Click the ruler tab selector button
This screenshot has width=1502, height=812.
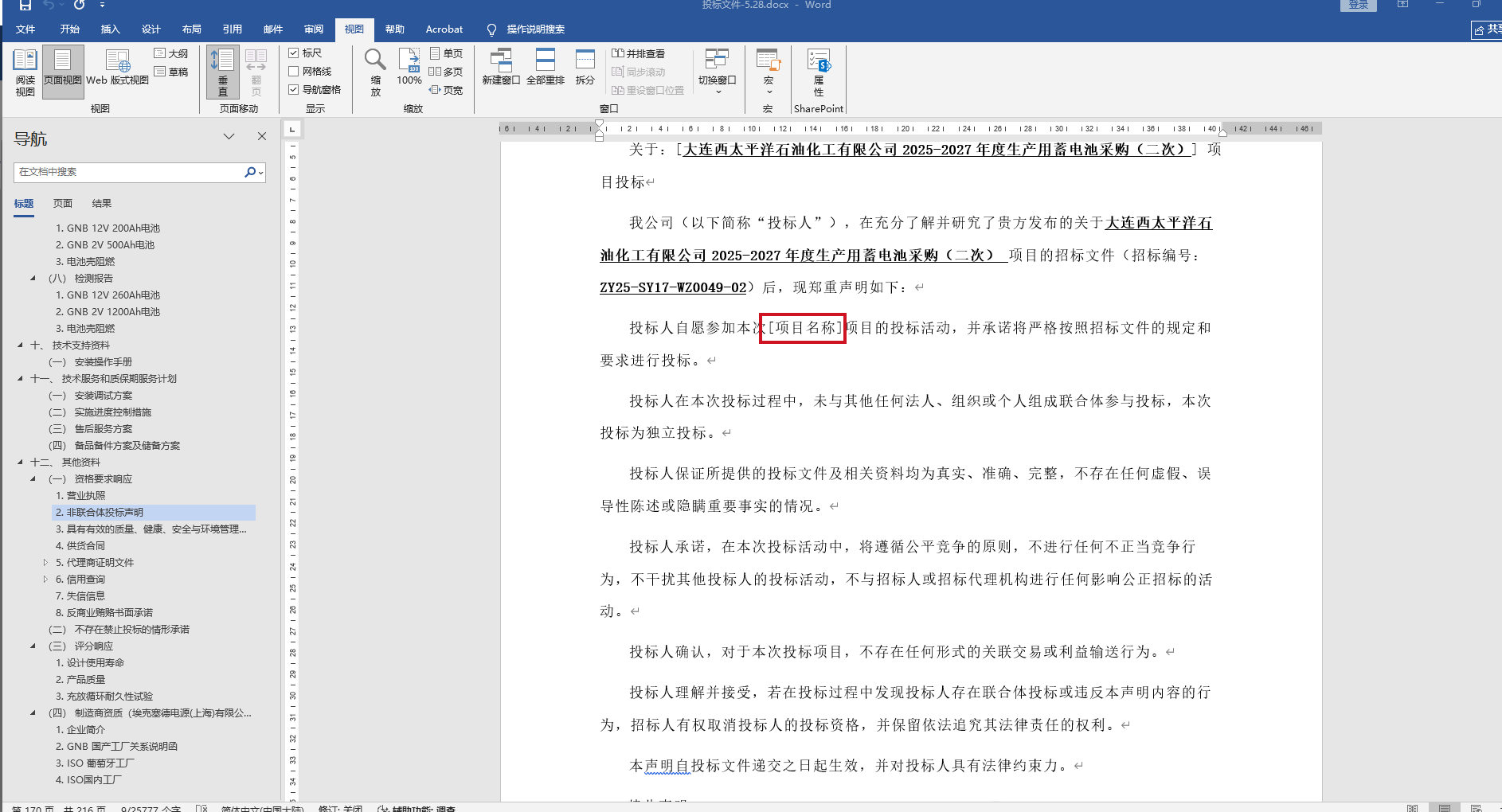pos(292,129)
